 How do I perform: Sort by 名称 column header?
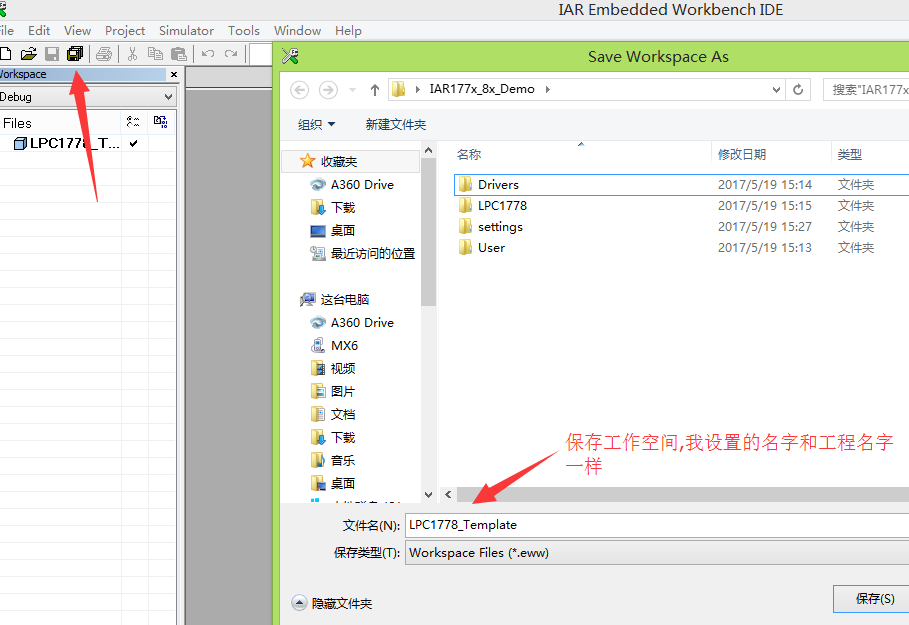click(x=468, y=154)
